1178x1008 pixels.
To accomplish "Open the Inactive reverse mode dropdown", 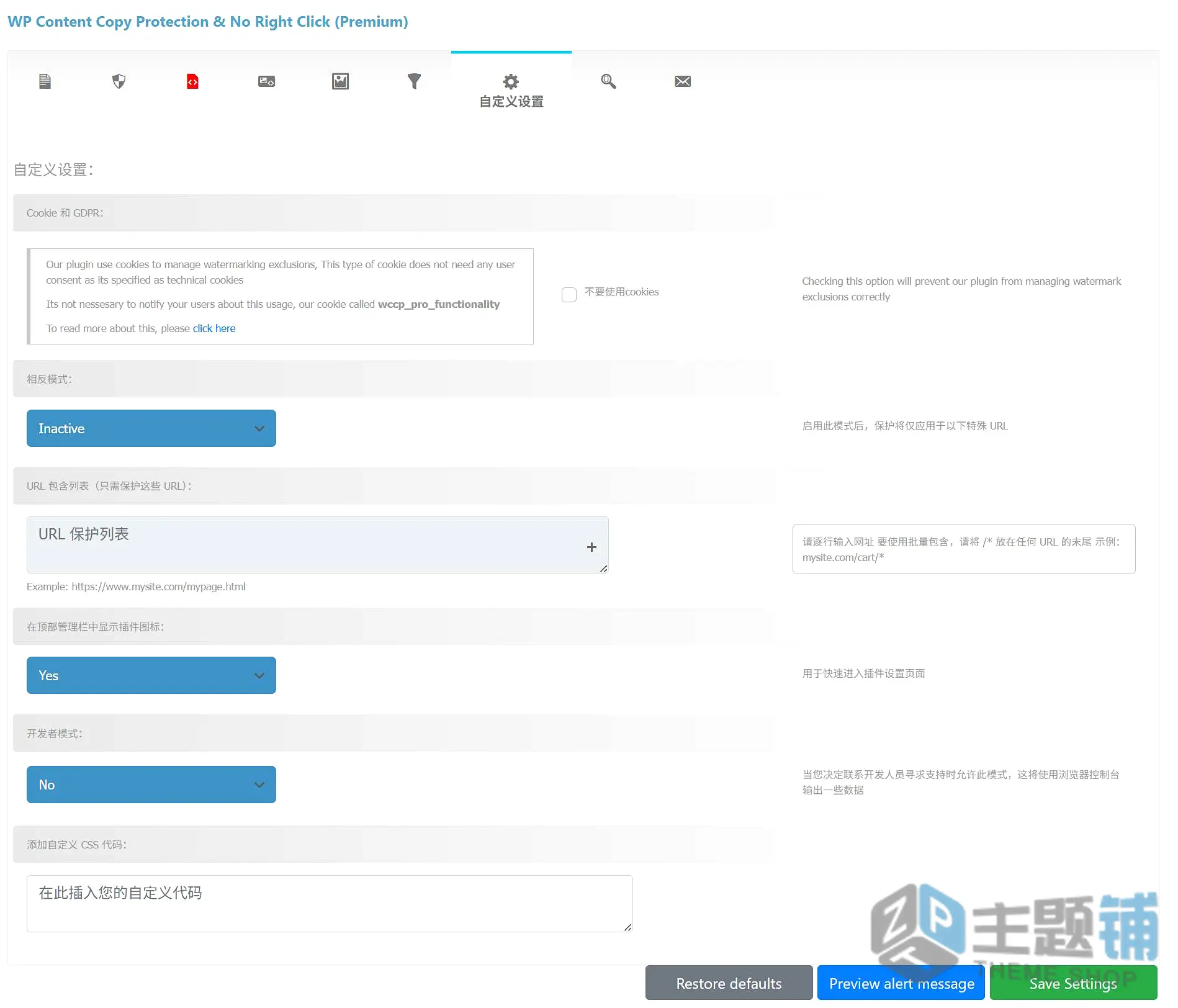I will pyautogui.click(x=151, y=428).
